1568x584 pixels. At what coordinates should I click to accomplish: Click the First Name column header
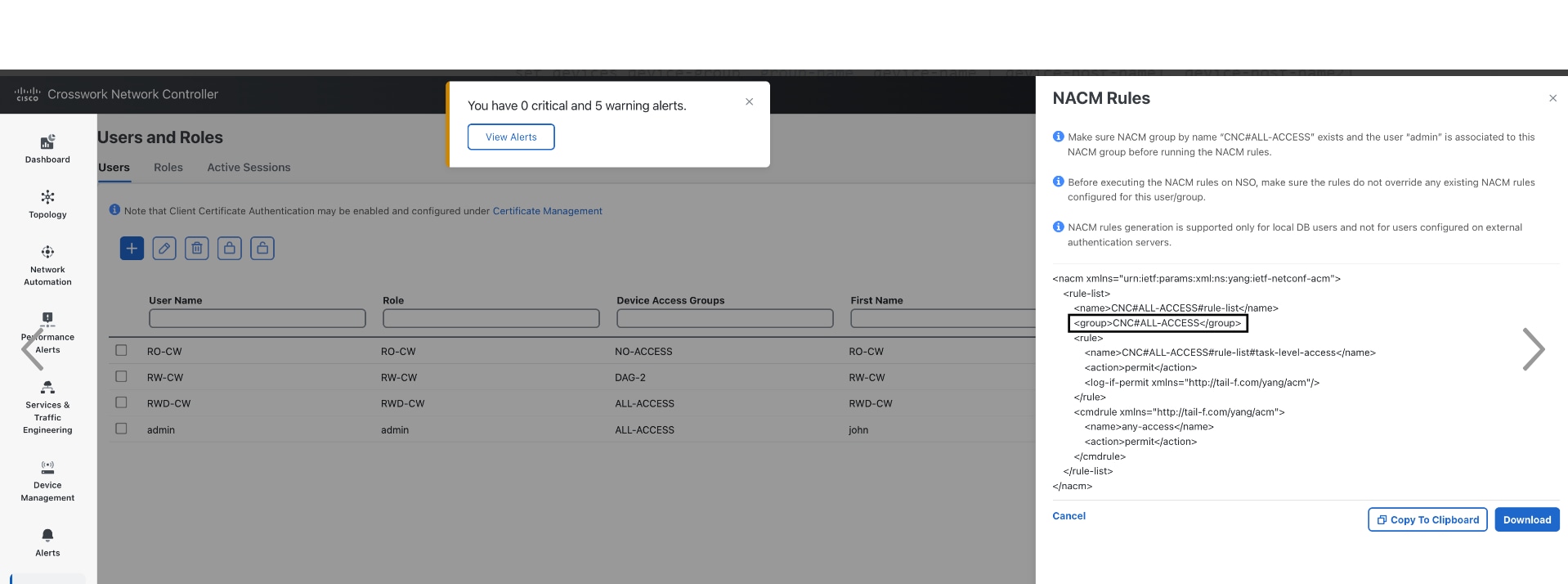pyautogui.click(x=876, y=300)
